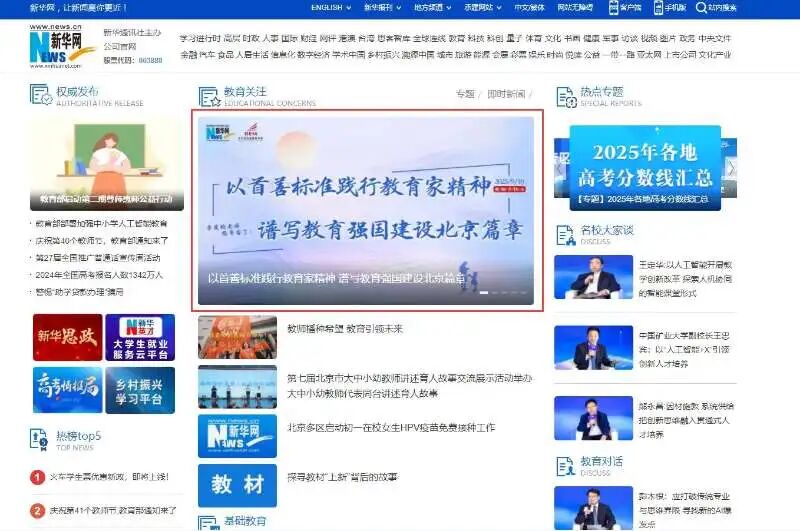
Task: Expand the 地方频道 dropdown menu
Action: pyautogui.click(x=433, y=8)
